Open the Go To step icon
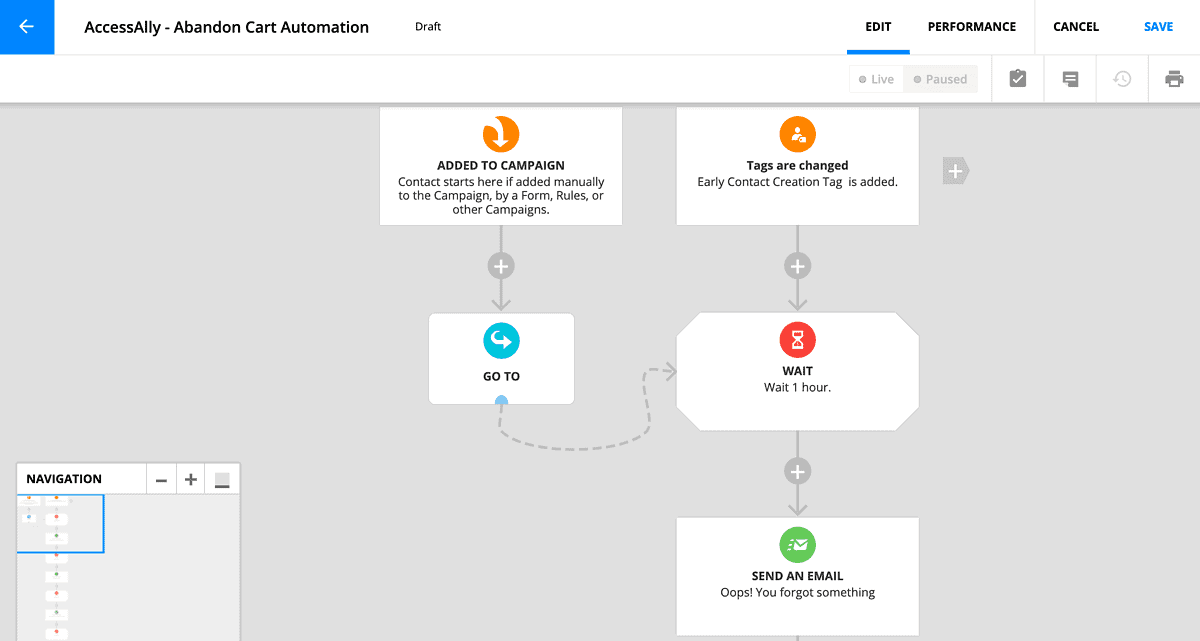Screen dimensions: 1200x641 (x=500, y=340)
